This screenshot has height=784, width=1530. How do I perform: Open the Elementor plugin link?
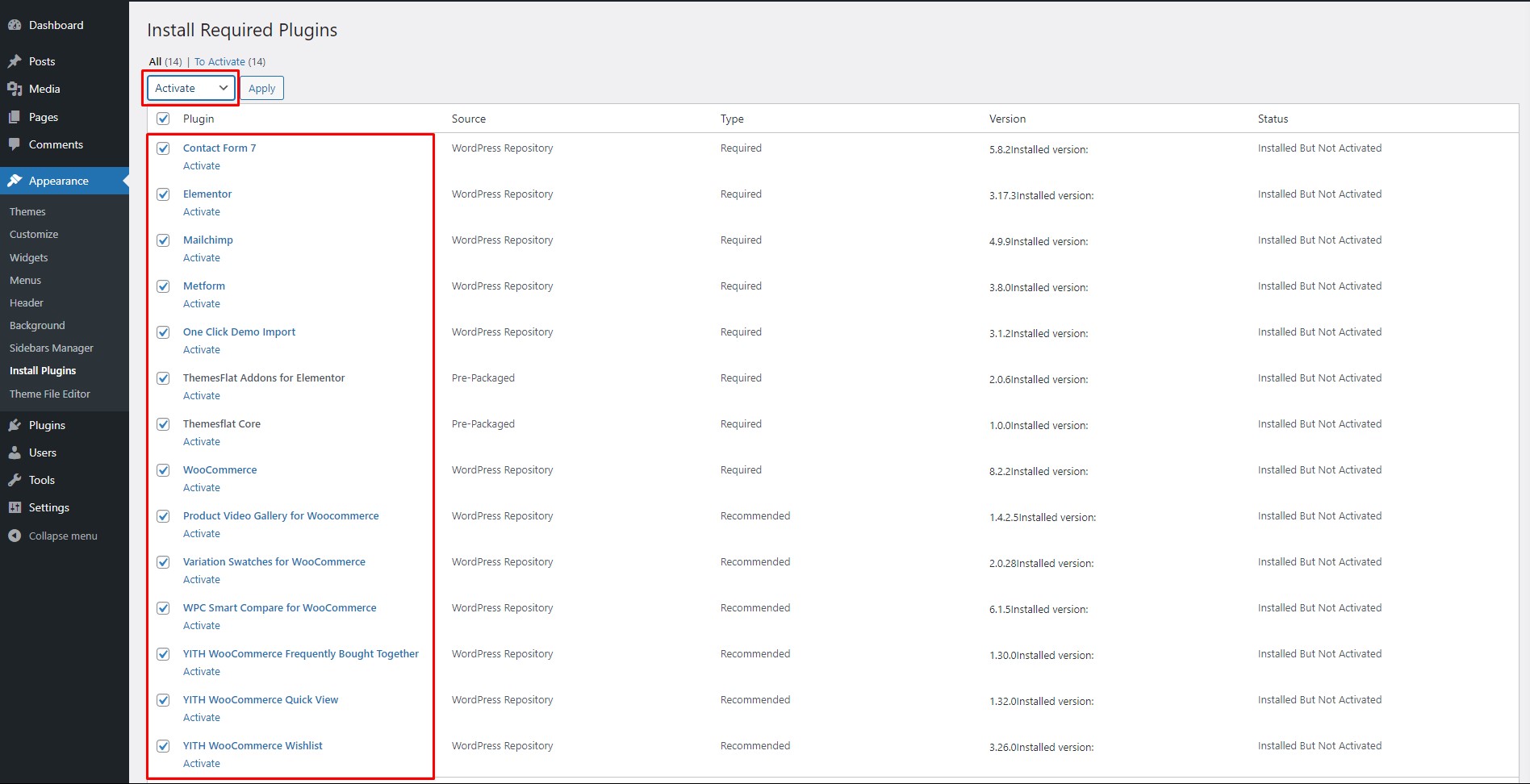207,194
